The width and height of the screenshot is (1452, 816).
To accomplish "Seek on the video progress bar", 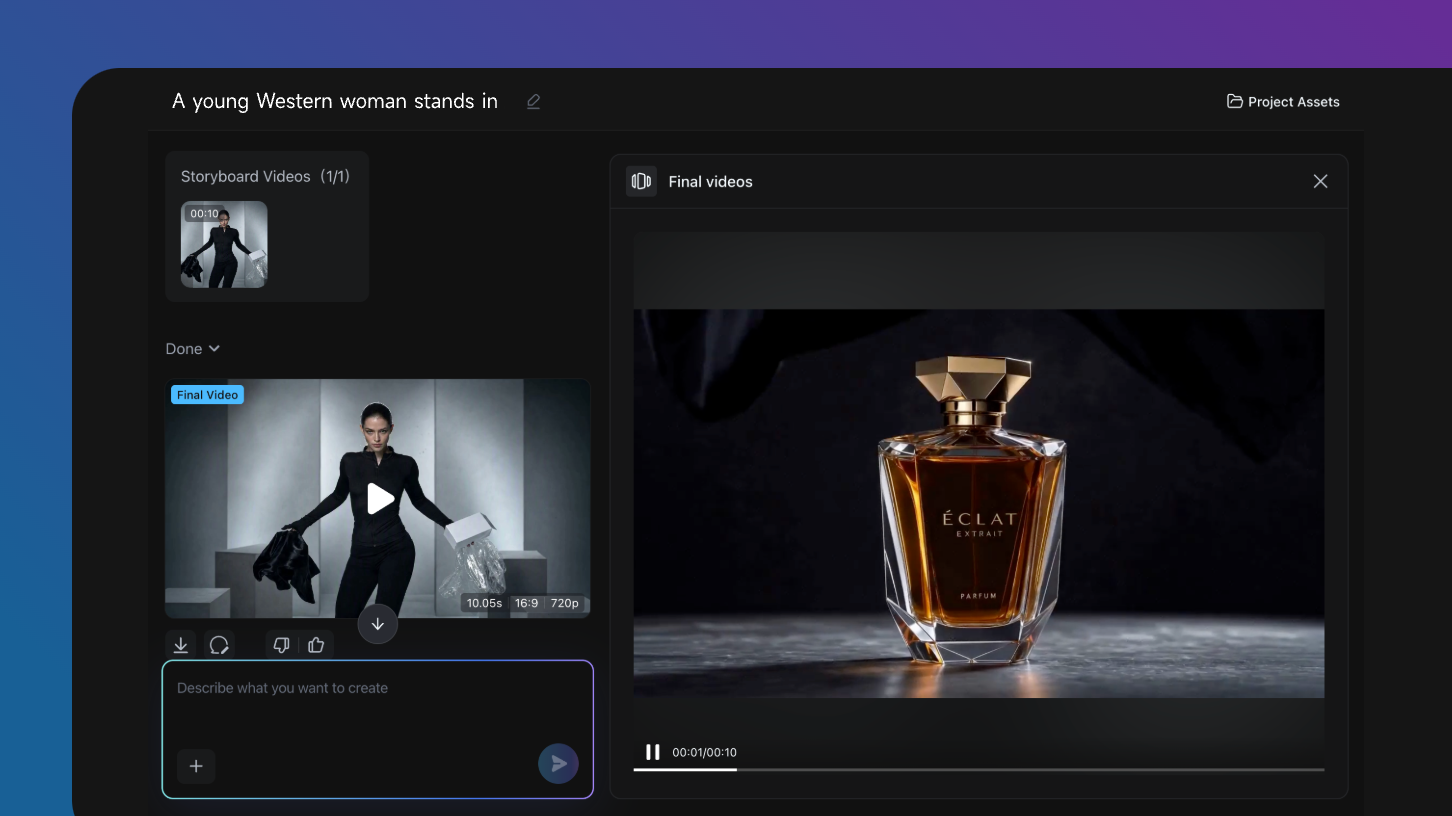I will click(979, 769).
